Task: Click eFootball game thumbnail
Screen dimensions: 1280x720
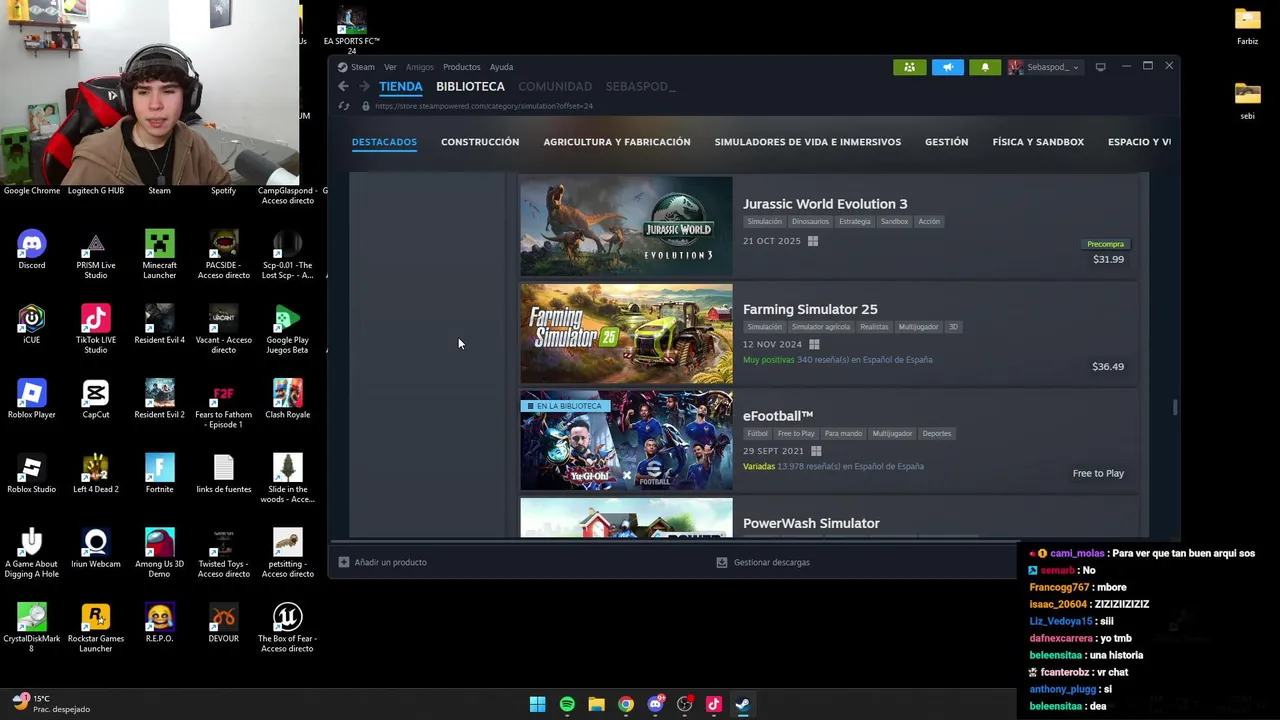Action: click(626, 441)
